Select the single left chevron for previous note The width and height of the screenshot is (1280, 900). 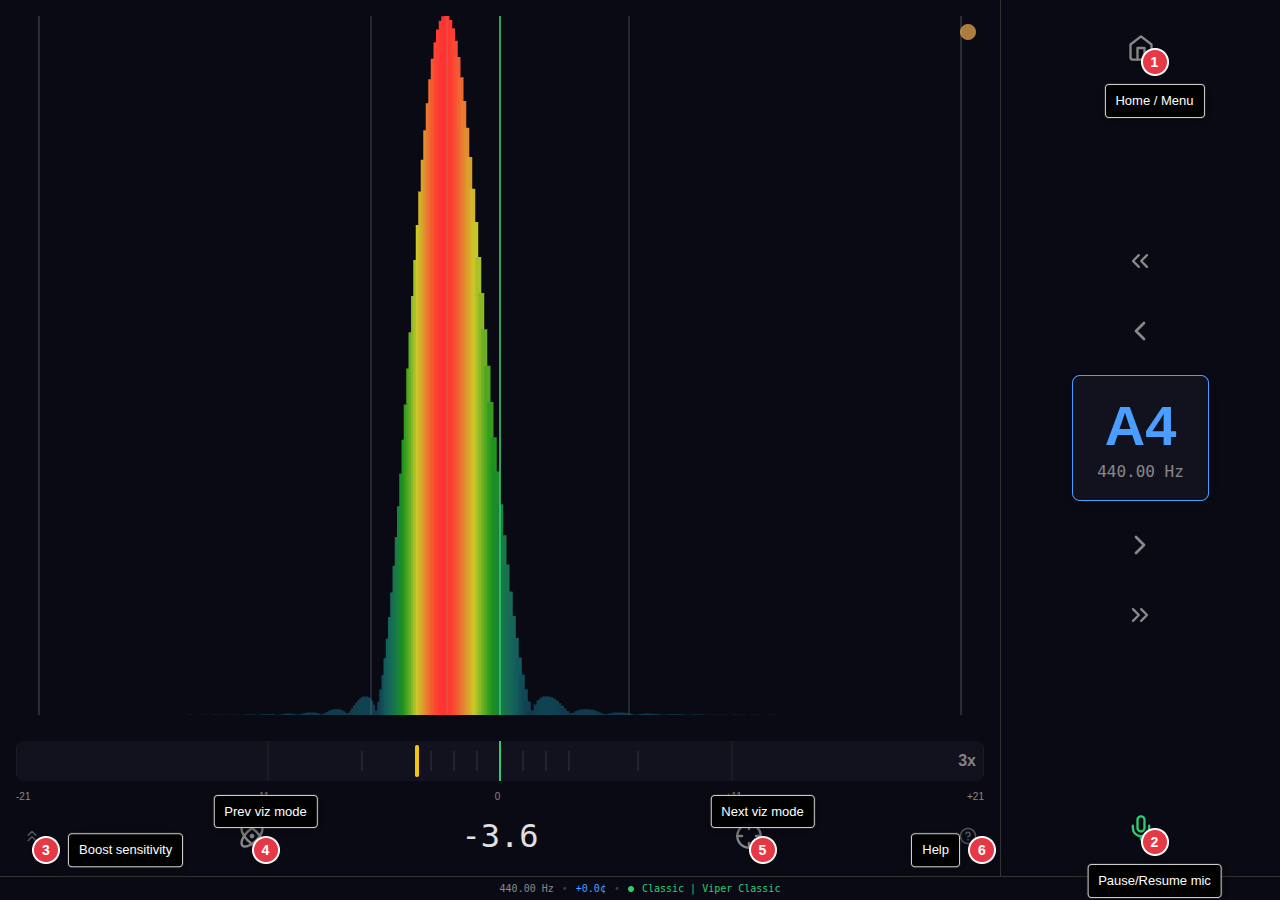[1140, 330]
